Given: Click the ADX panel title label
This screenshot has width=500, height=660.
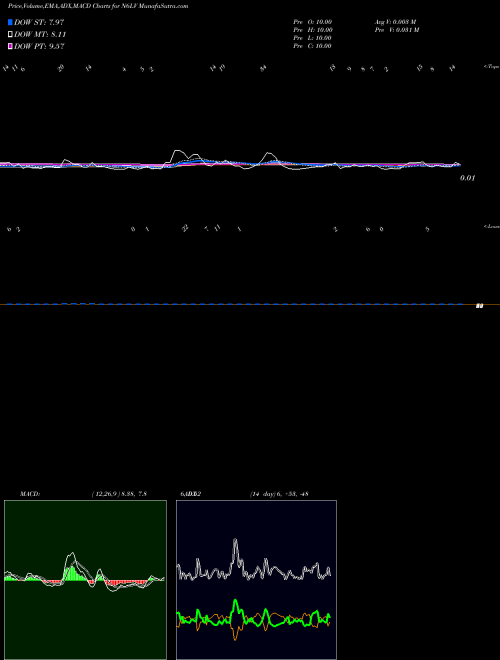Looking at the screenshot, I should click(x=191, y=494).
